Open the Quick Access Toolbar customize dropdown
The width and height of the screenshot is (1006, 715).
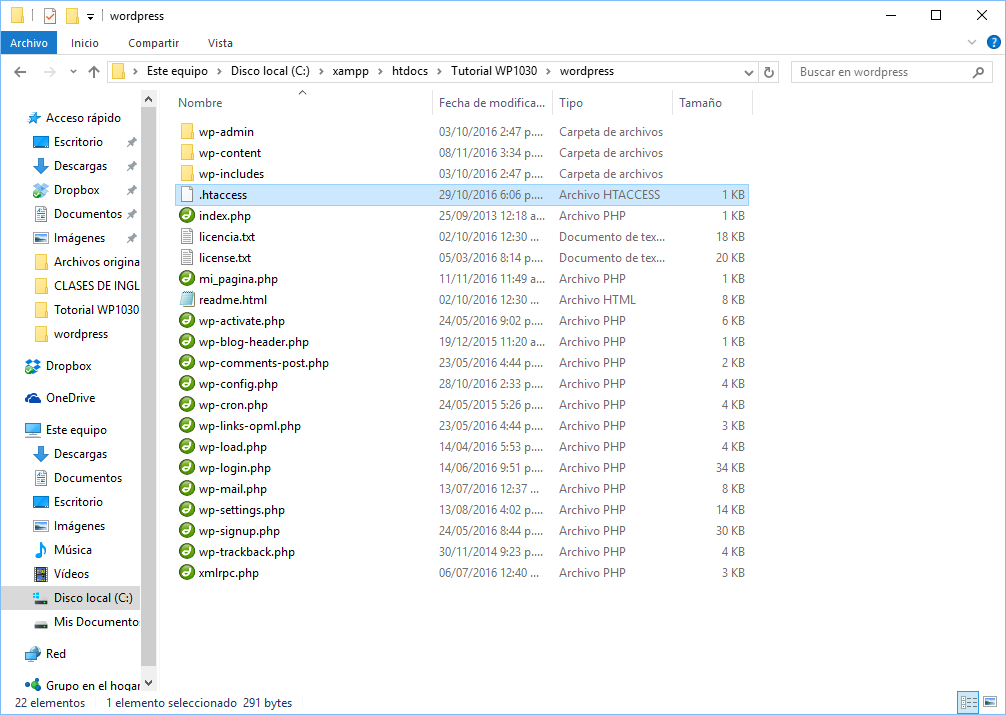pyautogui.click(x=90, y=17)
